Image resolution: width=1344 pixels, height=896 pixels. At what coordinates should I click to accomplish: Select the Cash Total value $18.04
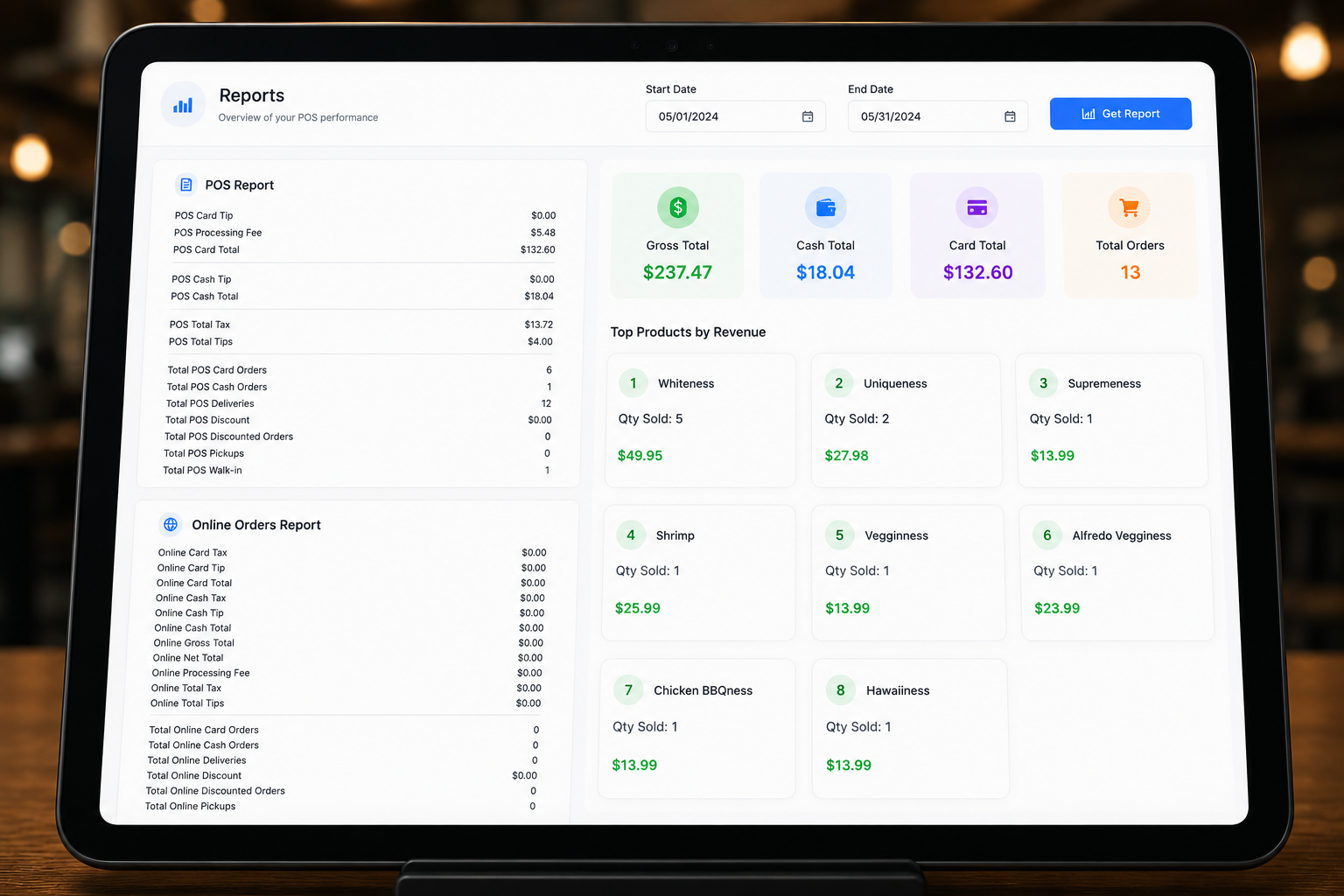pos(826,272)
